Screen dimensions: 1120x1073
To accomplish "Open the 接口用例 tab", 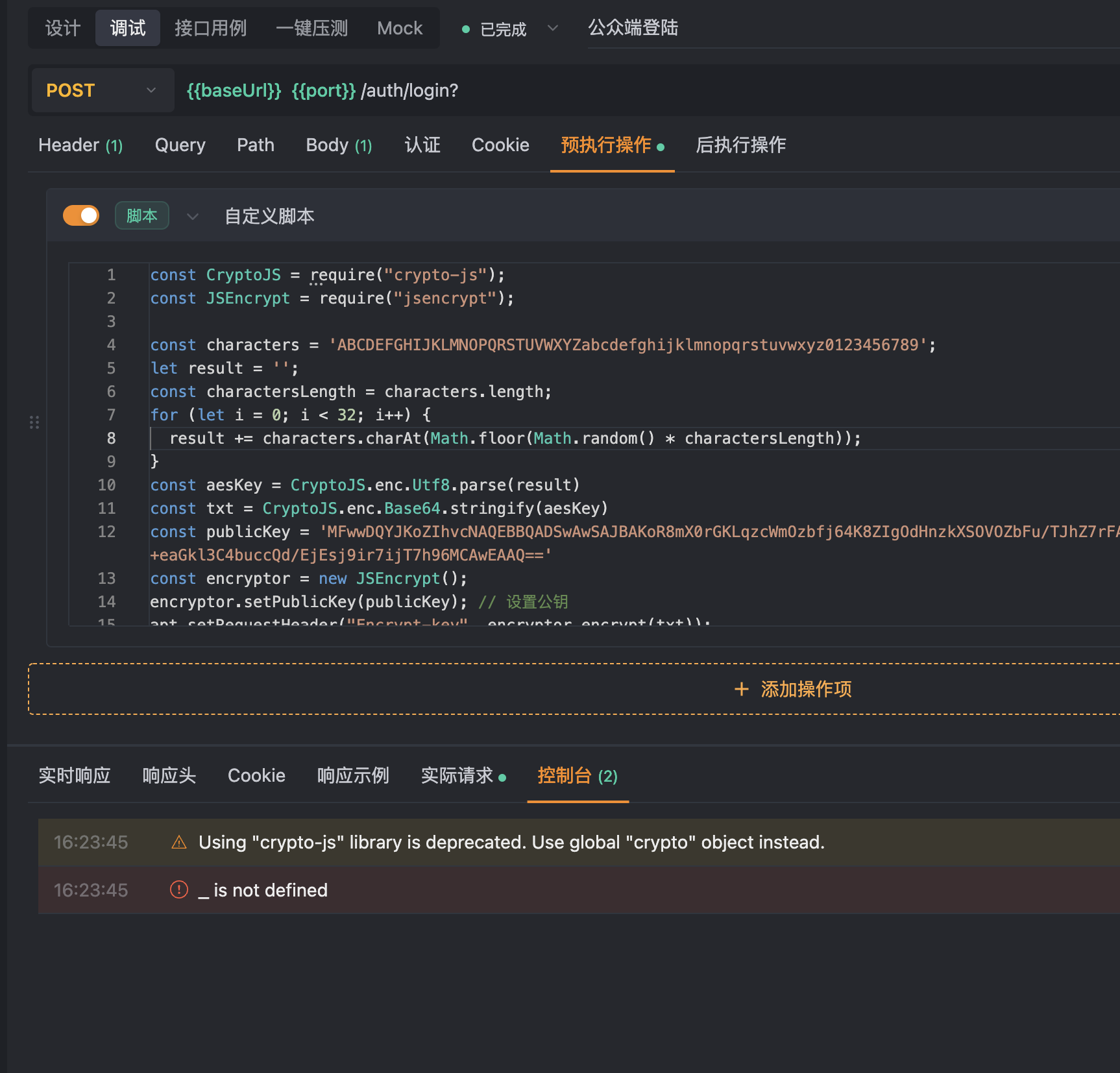I will [211, 29].
